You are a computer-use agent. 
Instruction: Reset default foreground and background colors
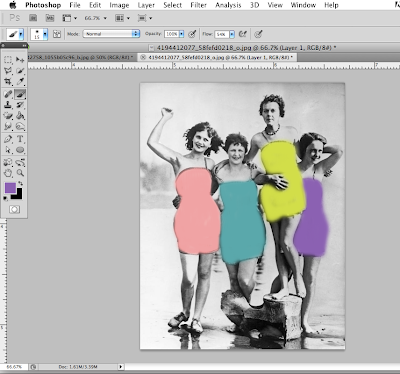coord(6,199)
